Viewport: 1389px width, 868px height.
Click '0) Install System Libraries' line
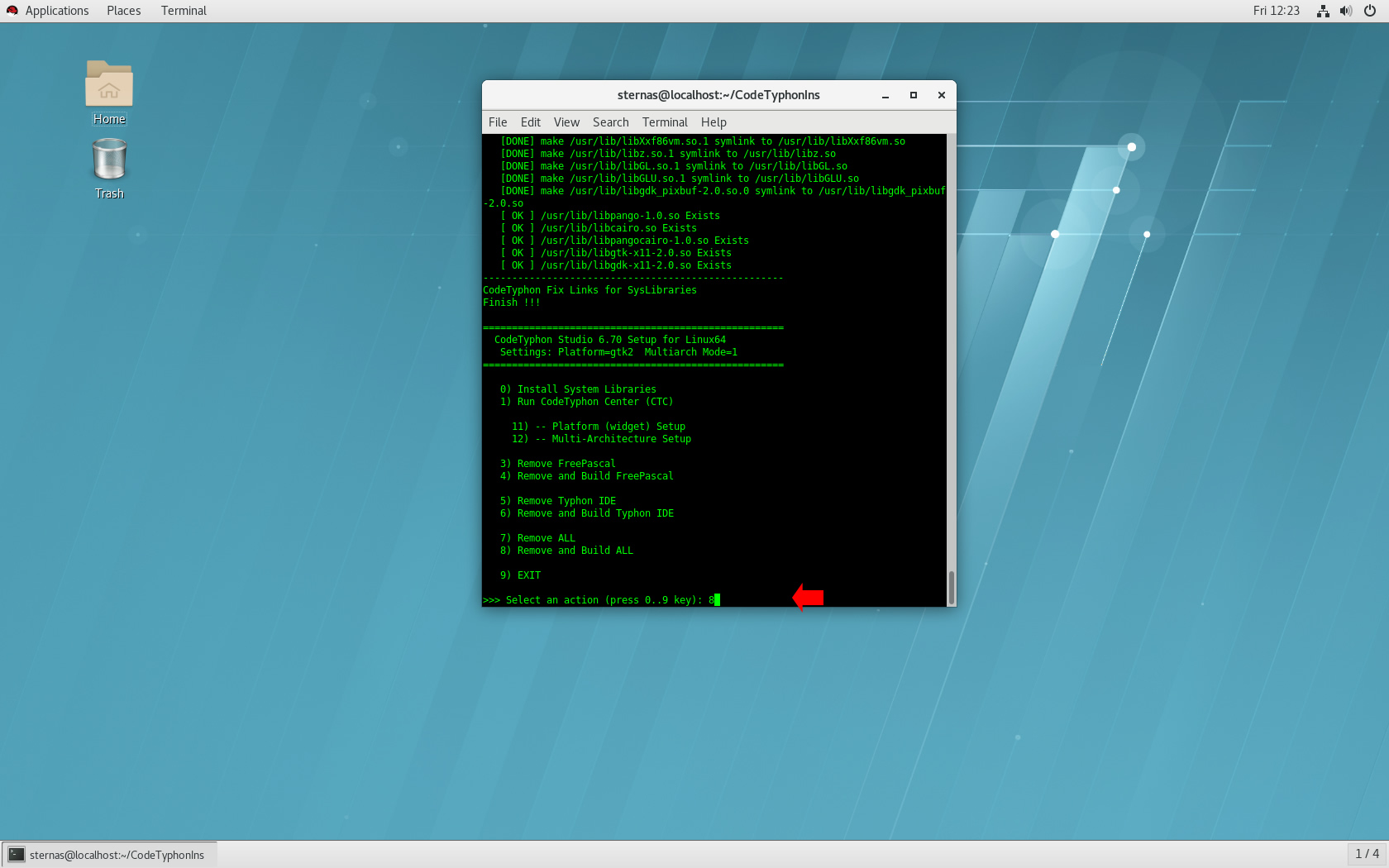pos(578,389)
